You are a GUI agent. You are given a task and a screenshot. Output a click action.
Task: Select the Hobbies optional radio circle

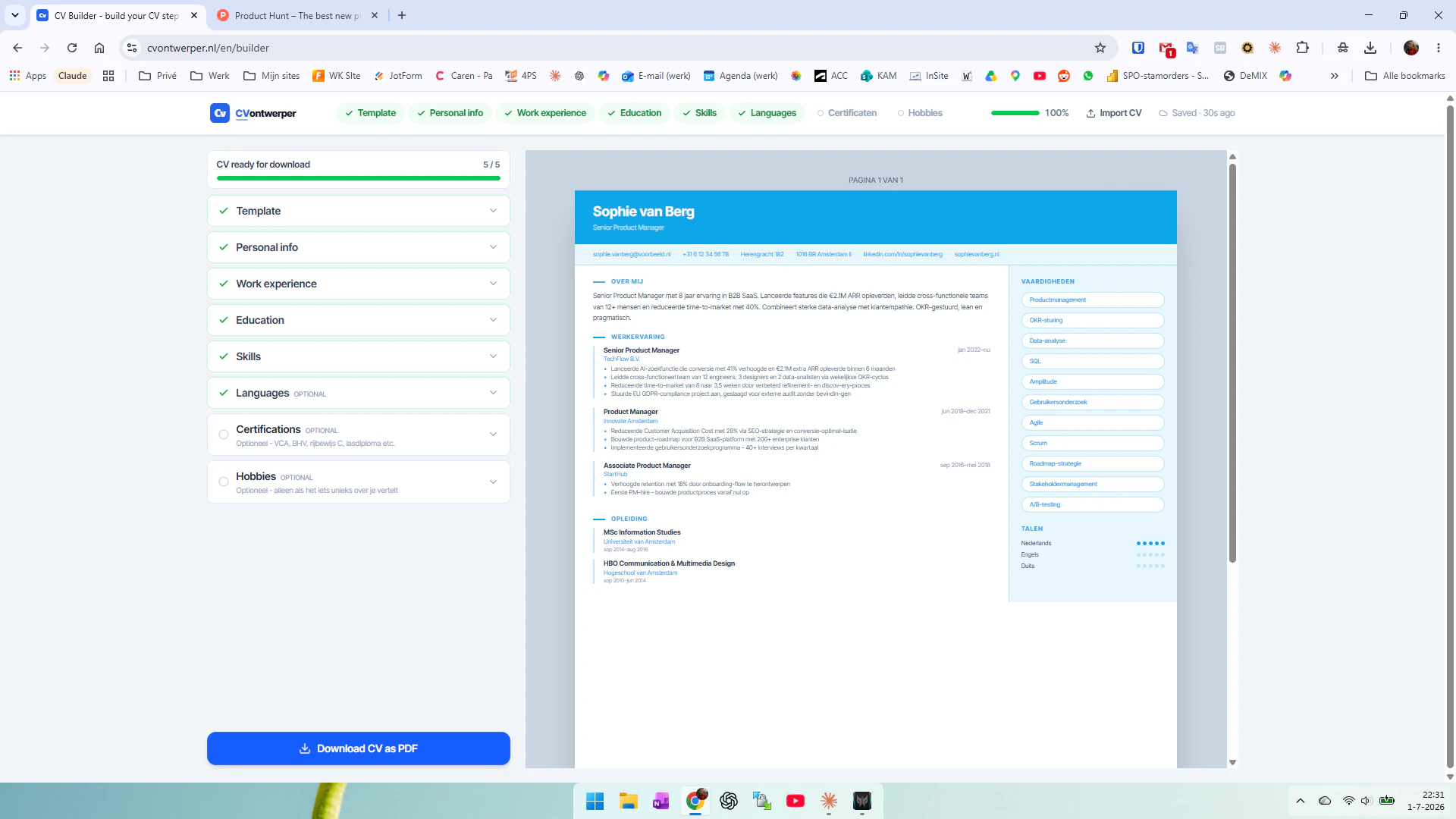(224, 482)
